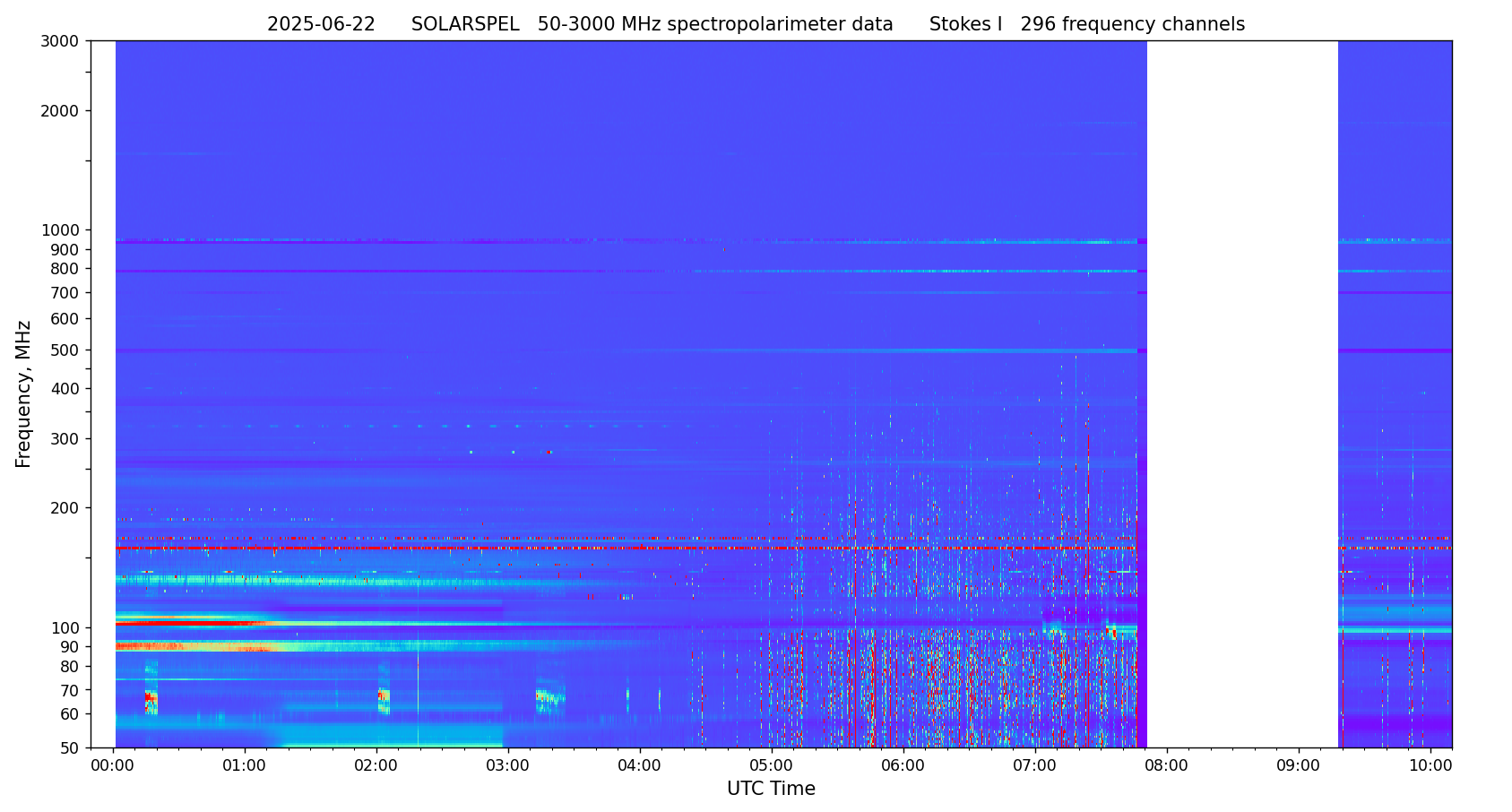The image size is (1512, 812).
Task: Click the 00:00 time axis label
Action: point(113,766)
